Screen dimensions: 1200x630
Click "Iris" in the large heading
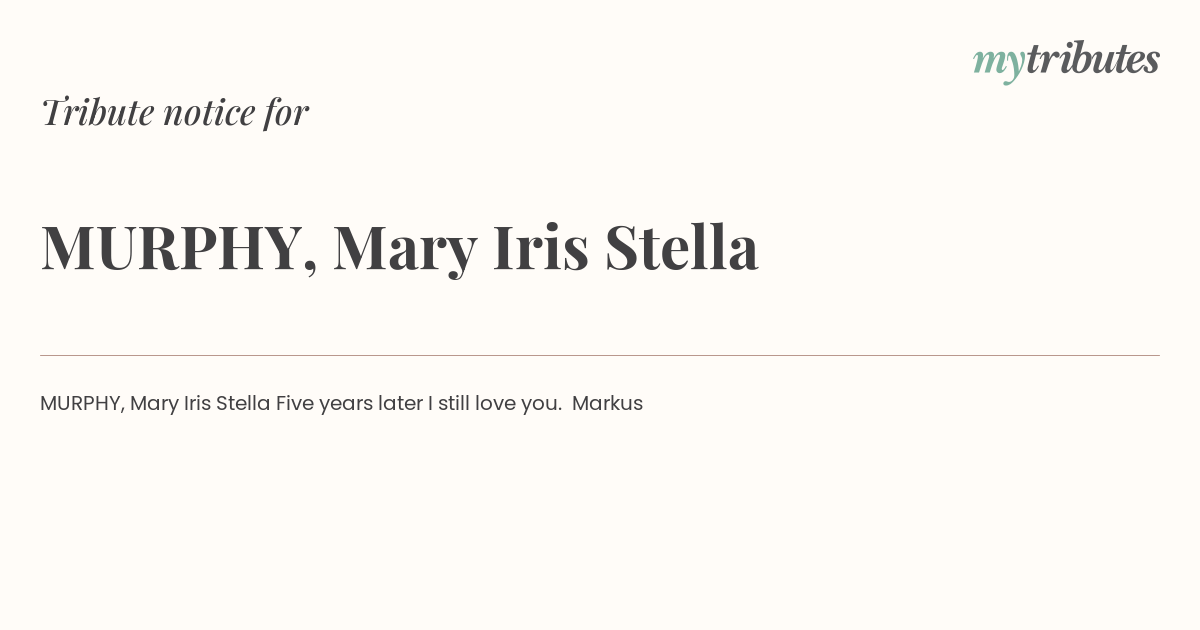[540, 247]
